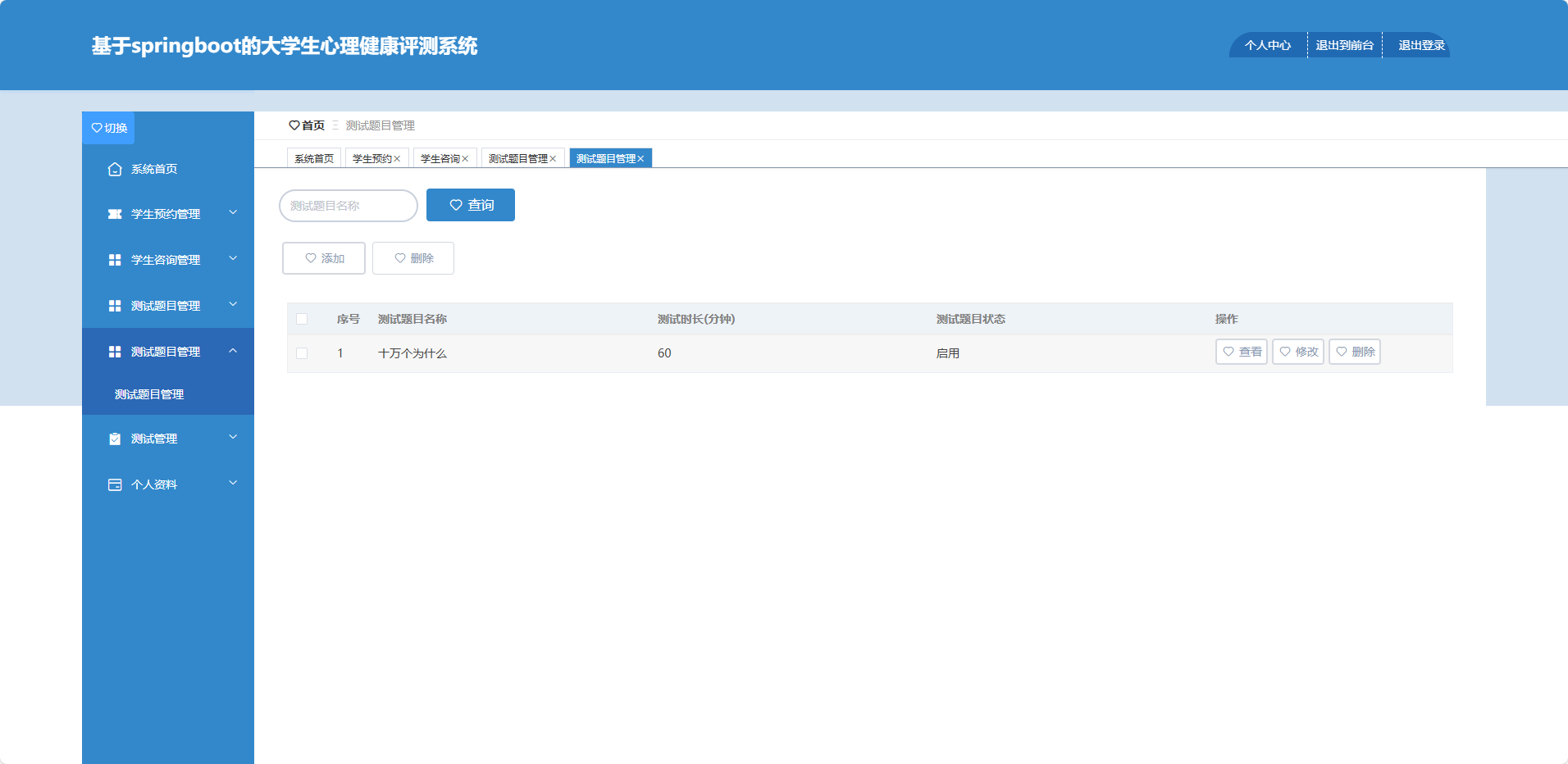Viewport: 1568px width, 764px height.
Task: Click the heart icon in the 首页 breadcrumb
Action: click(294, 125)
